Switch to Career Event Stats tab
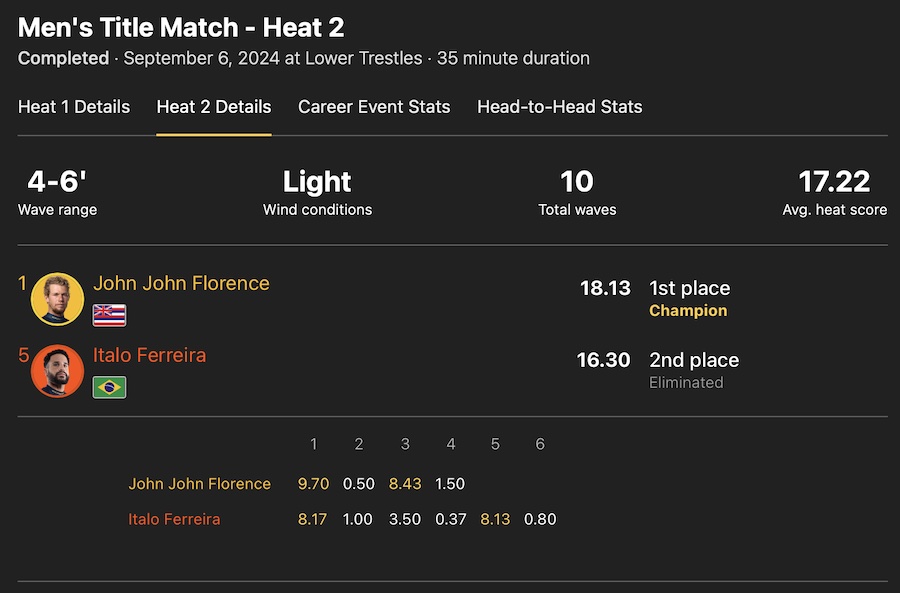Screen dimensions: 900x593 point(374,107)
